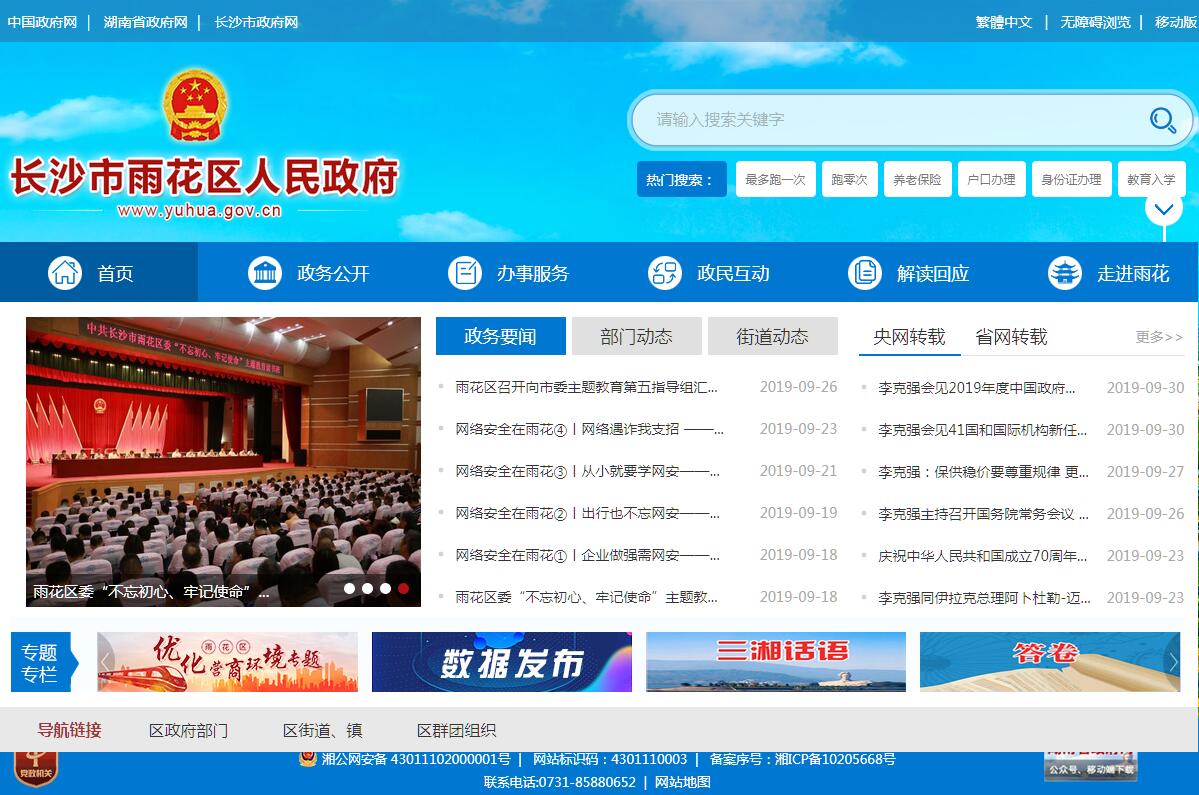Screen dimensions: 1199x795
Task: Open the 区政府部门 navigation links list
Action: point(188,731)
